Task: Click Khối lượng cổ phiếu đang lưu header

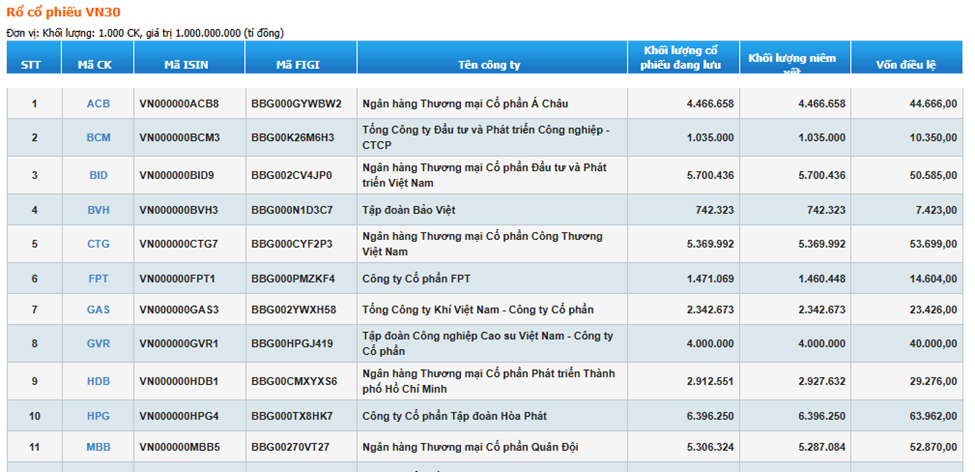Action: pyautogui.click(x=681, y=58)
